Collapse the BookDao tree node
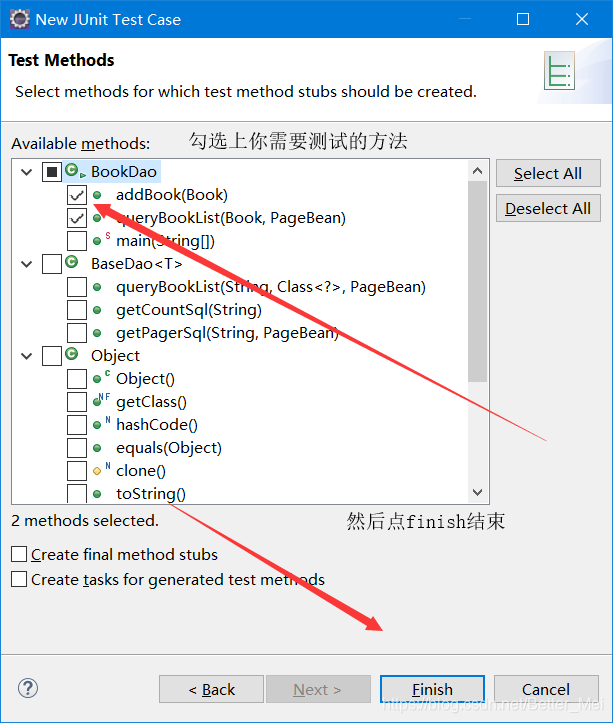The image size is (613, 723). click(27, 172)
